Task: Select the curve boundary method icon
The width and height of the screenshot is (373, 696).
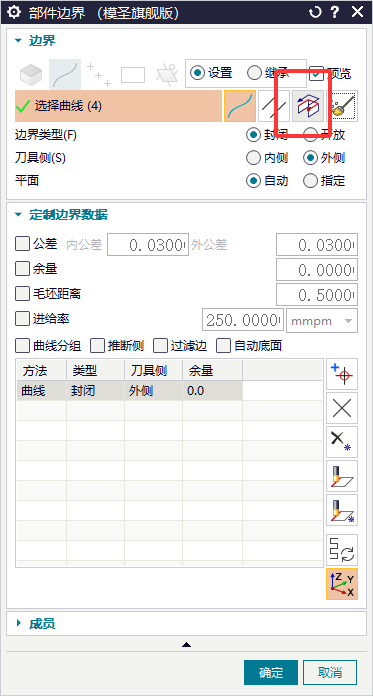Action: [65, 75]
